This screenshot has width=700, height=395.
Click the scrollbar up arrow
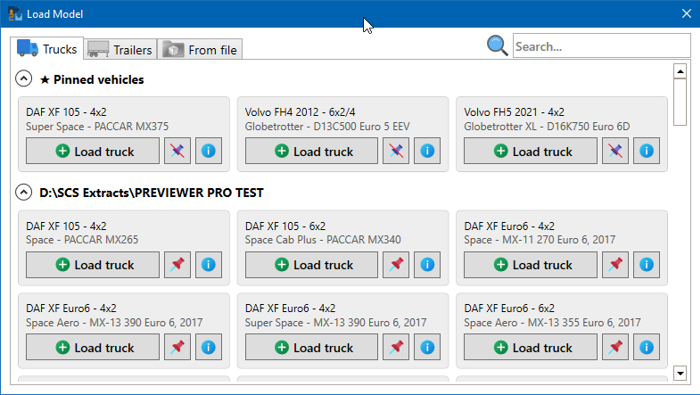[x=680, y=71]
